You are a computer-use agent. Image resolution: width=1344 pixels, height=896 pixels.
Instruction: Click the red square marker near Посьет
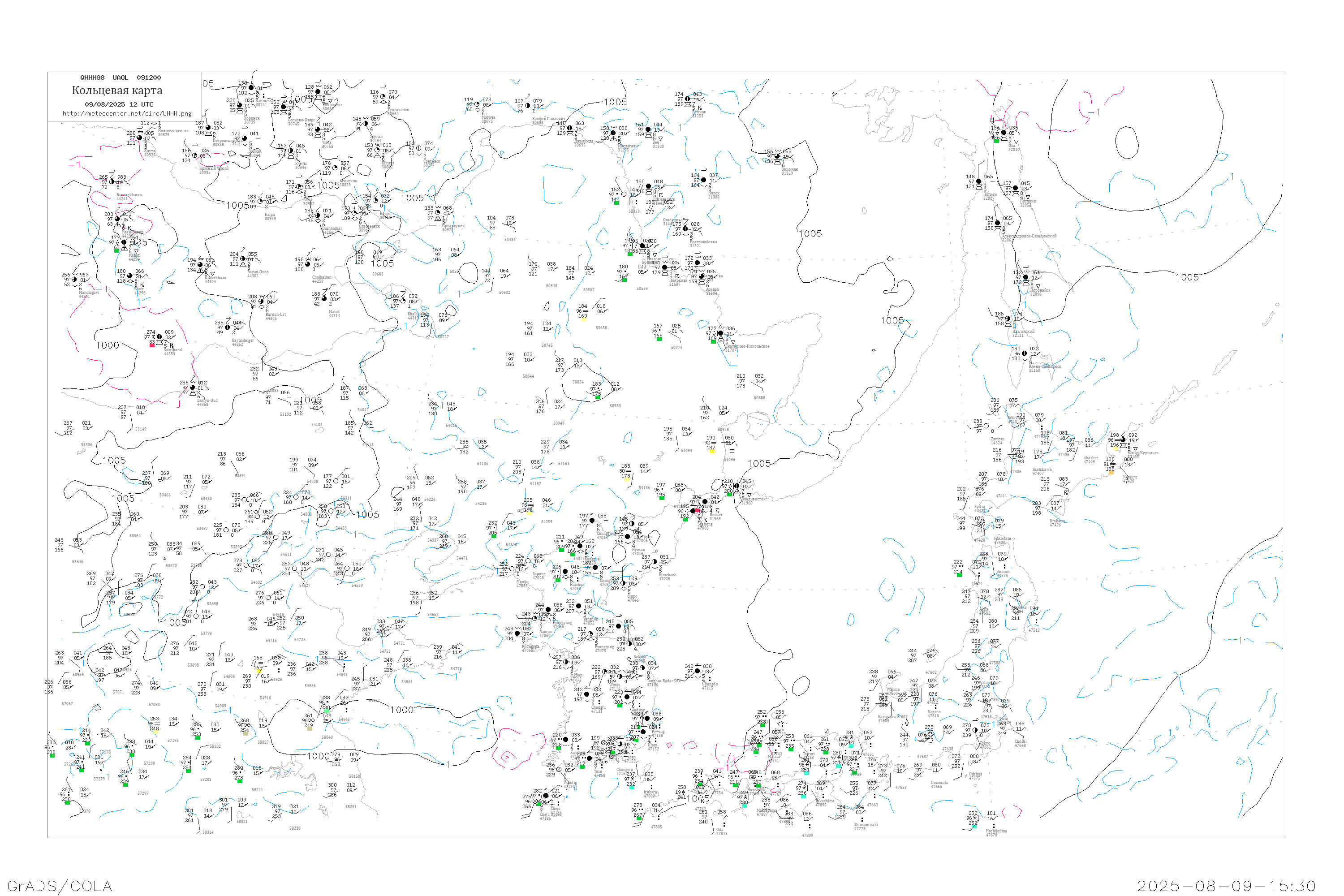[x=698, y=510]
